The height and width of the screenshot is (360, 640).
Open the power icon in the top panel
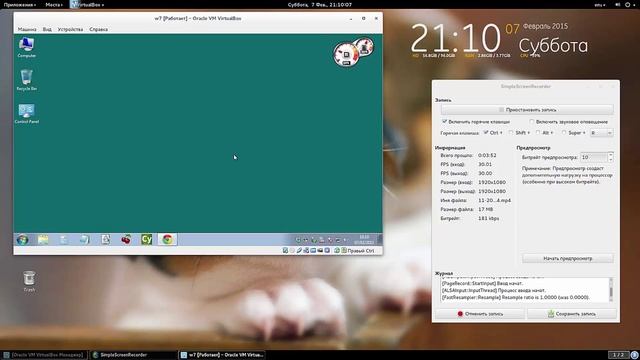(x=628, y=4)
